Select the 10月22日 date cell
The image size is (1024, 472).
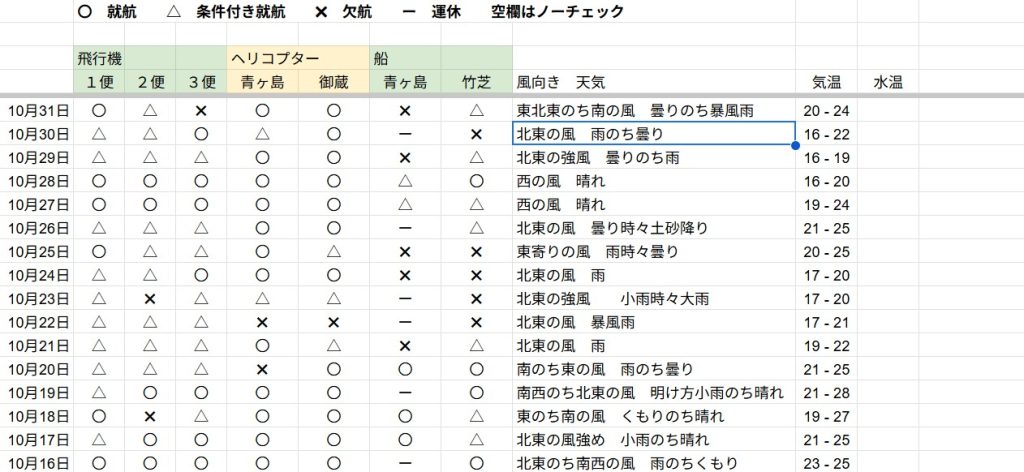coord(38,322)
